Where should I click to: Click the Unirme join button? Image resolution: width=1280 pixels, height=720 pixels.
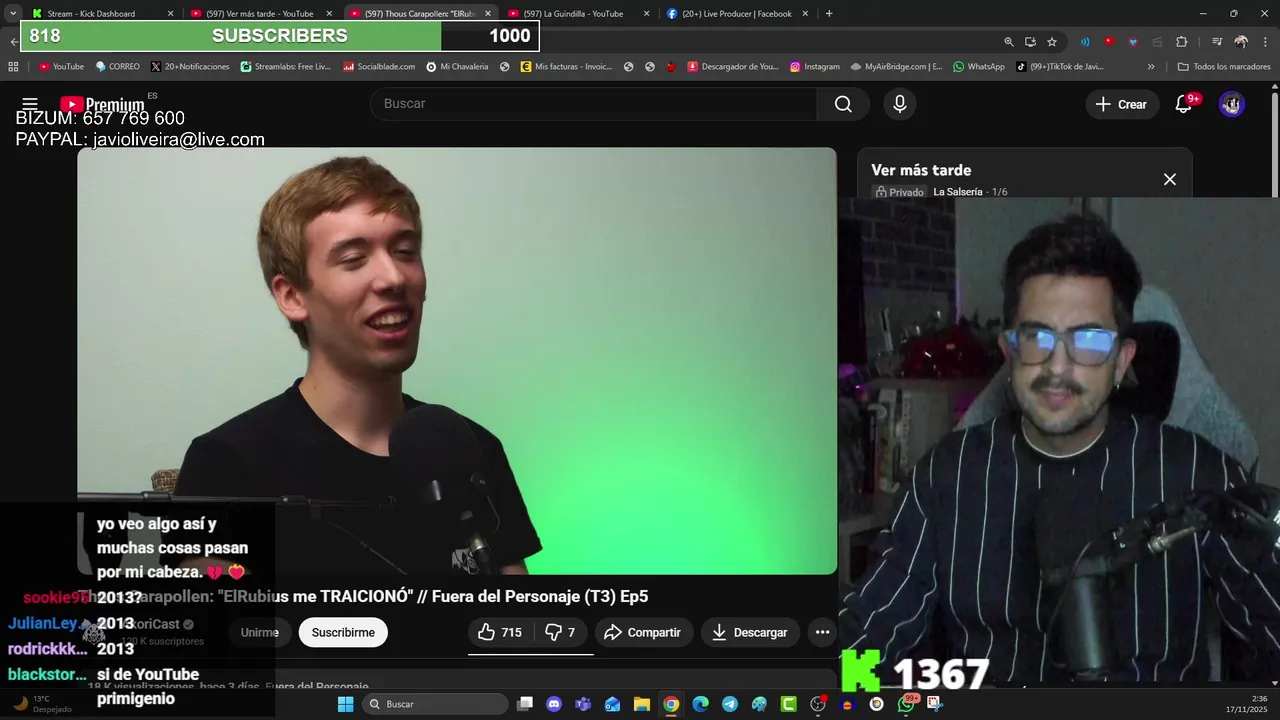260,632
